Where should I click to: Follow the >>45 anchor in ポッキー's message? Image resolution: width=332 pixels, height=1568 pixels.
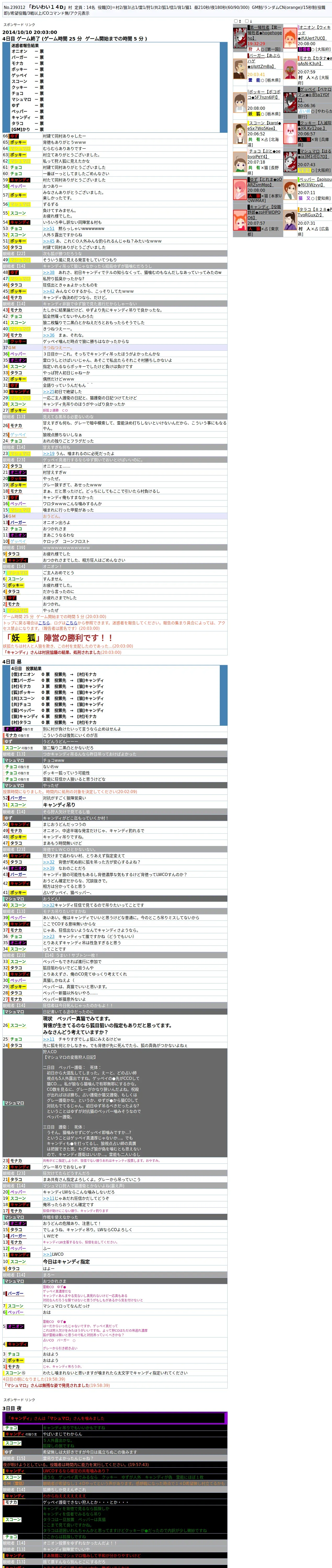[49, 241]
